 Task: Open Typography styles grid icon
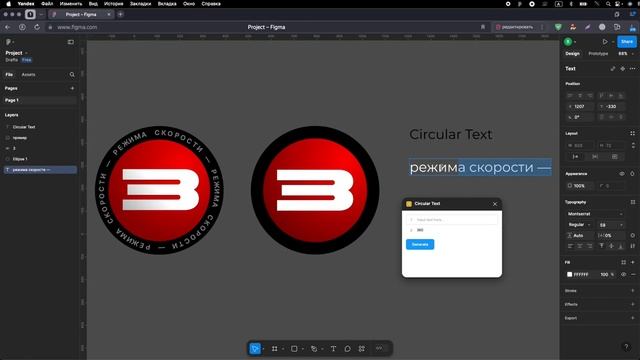(x=633, y=202)
